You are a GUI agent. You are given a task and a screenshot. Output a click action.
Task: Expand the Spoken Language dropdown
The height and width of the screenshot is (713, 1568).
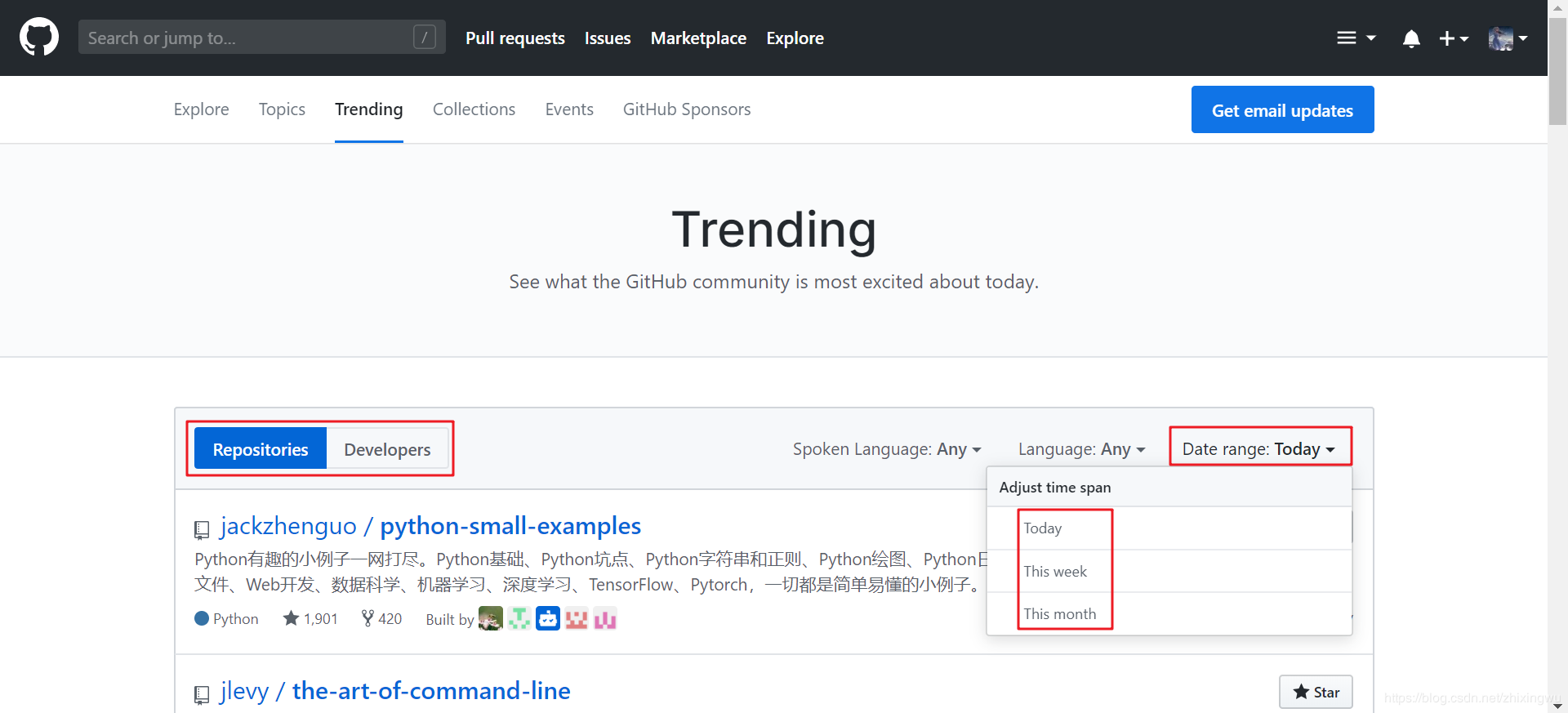click(886, 449)
